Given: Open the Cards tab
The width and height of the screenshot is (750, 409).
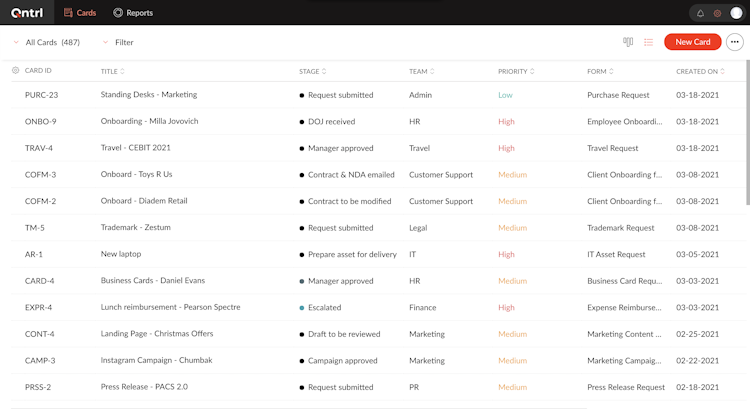Looking at the screenshot, I should click(79, 13).
